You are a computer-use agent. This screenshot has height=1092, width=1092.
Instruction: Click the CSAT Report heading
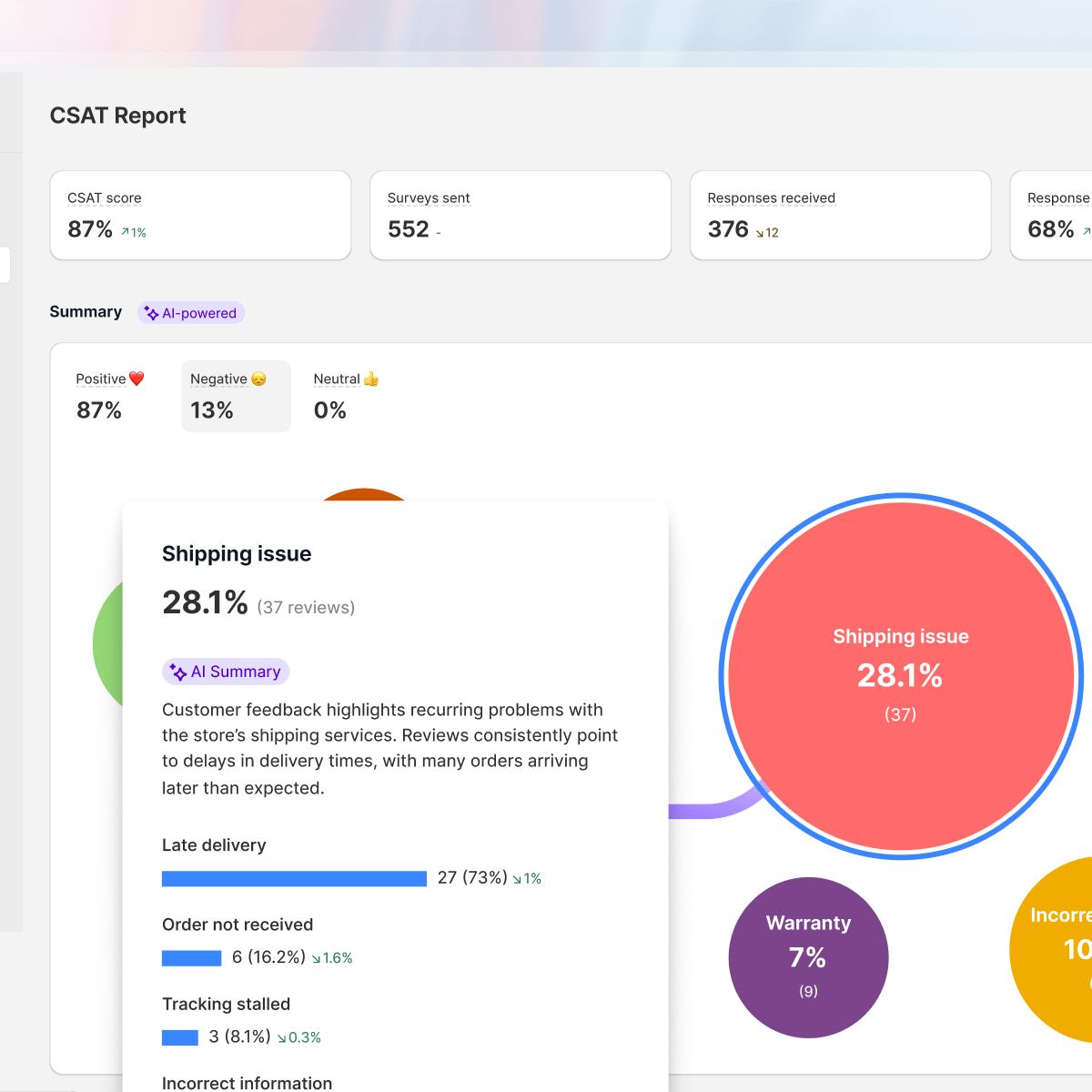coord(118,116)
